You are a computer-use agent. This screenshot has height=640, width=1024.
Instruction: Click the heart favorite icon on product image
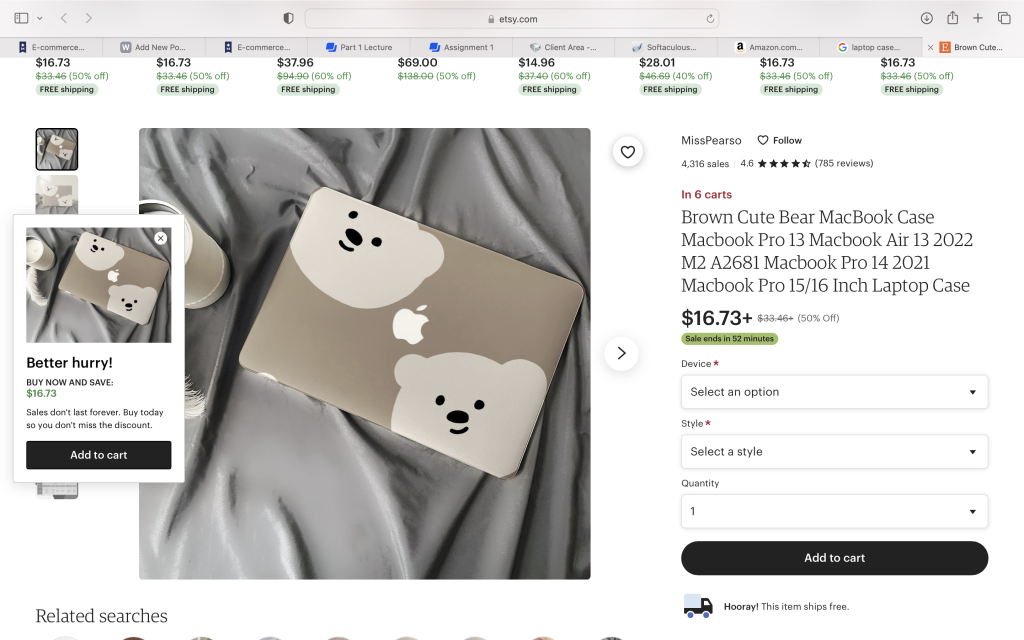click(x=627, y=152)
